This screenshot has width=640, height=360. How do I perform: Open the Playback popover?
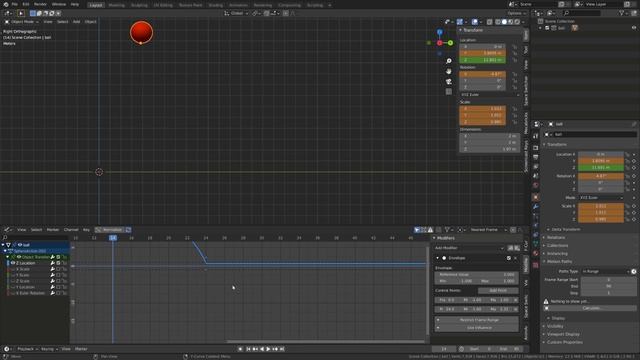point(27,349)
